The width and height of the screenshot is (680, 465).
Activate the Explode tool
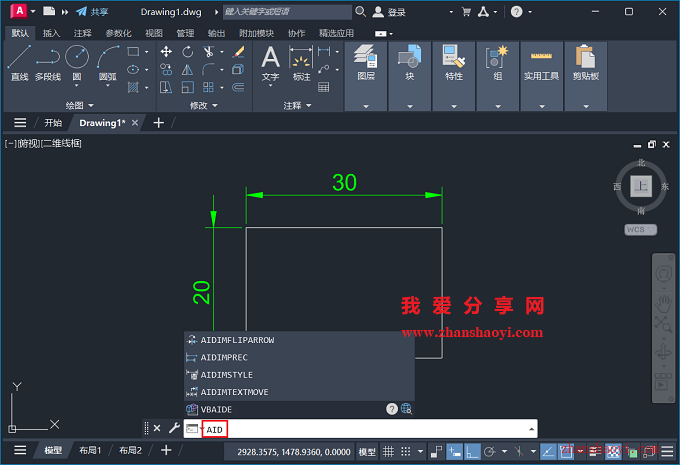[x=238, y=69]
